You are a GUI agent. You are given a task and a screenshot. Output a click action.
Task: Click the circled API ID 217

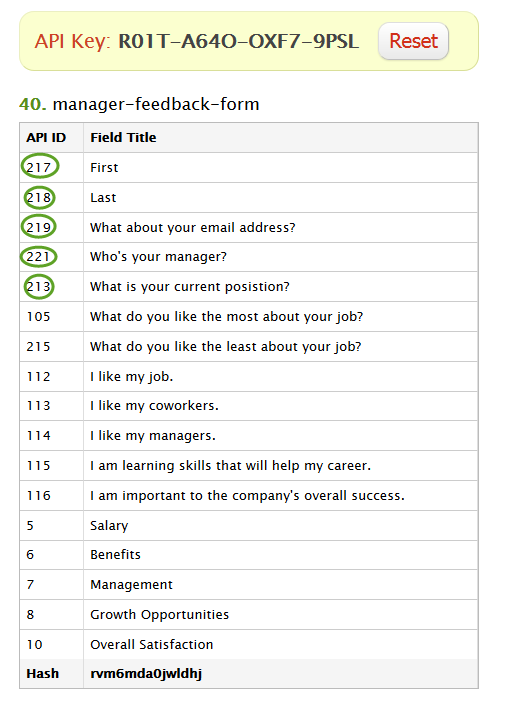pyautogui.click(x=40, y=167)
